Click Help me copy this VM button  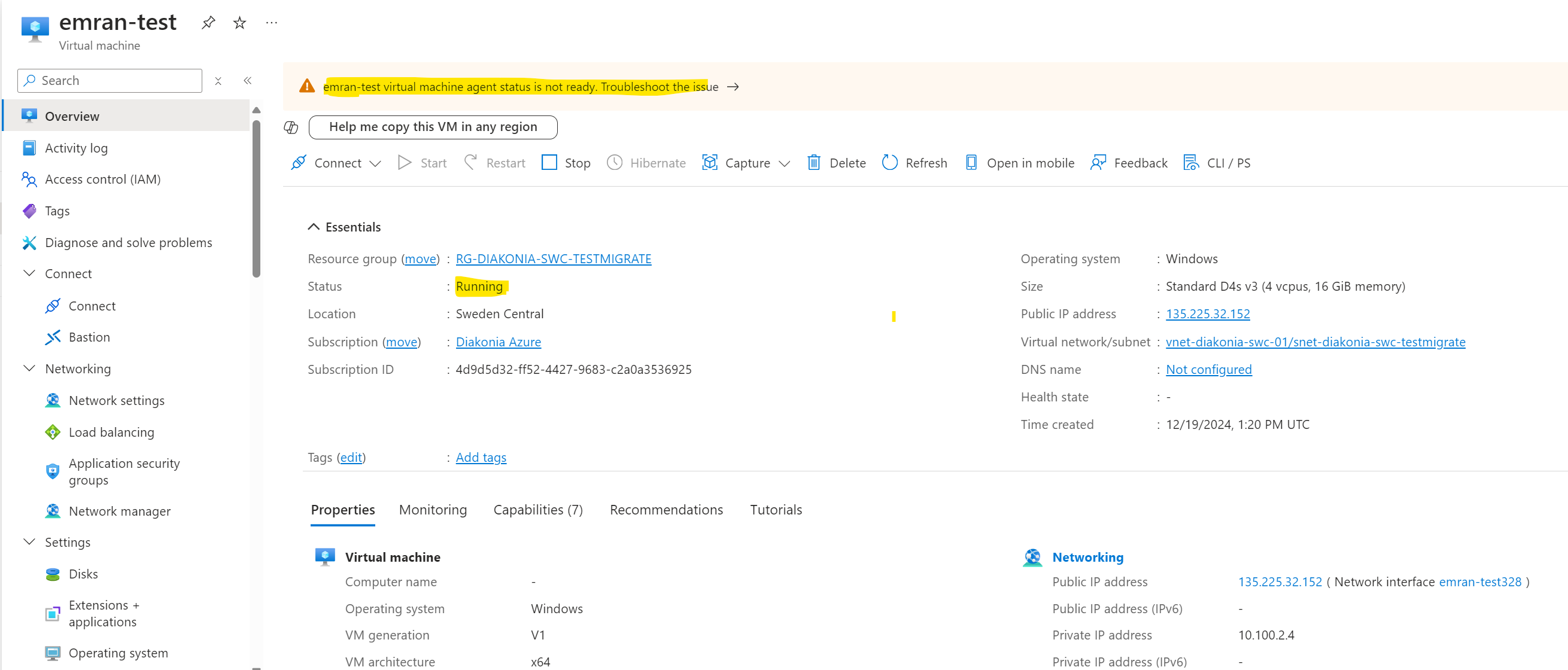(x=433, y=127)
